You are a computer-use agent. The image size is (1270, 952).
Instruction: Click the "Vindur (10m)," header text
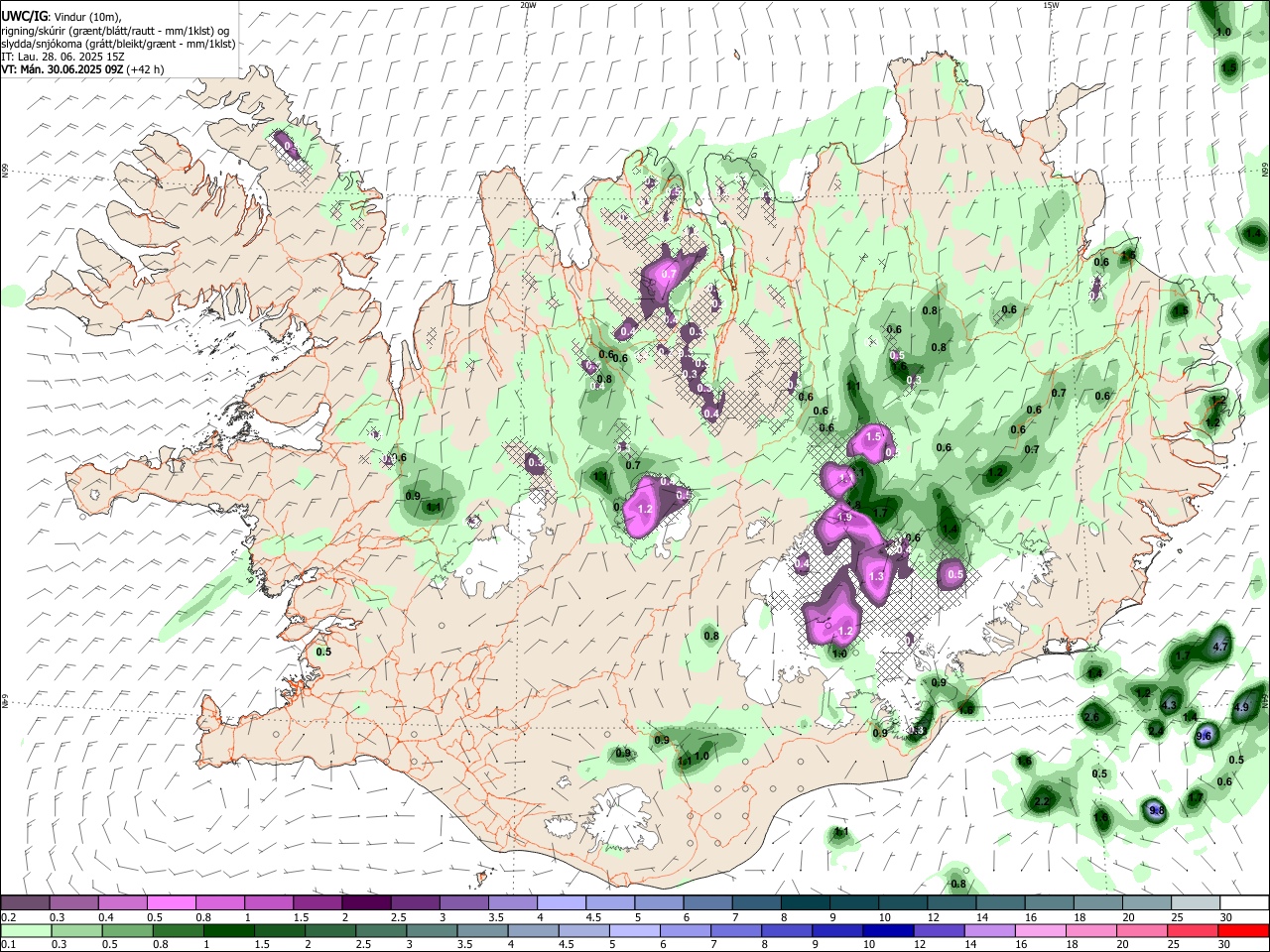click(85, 17)
